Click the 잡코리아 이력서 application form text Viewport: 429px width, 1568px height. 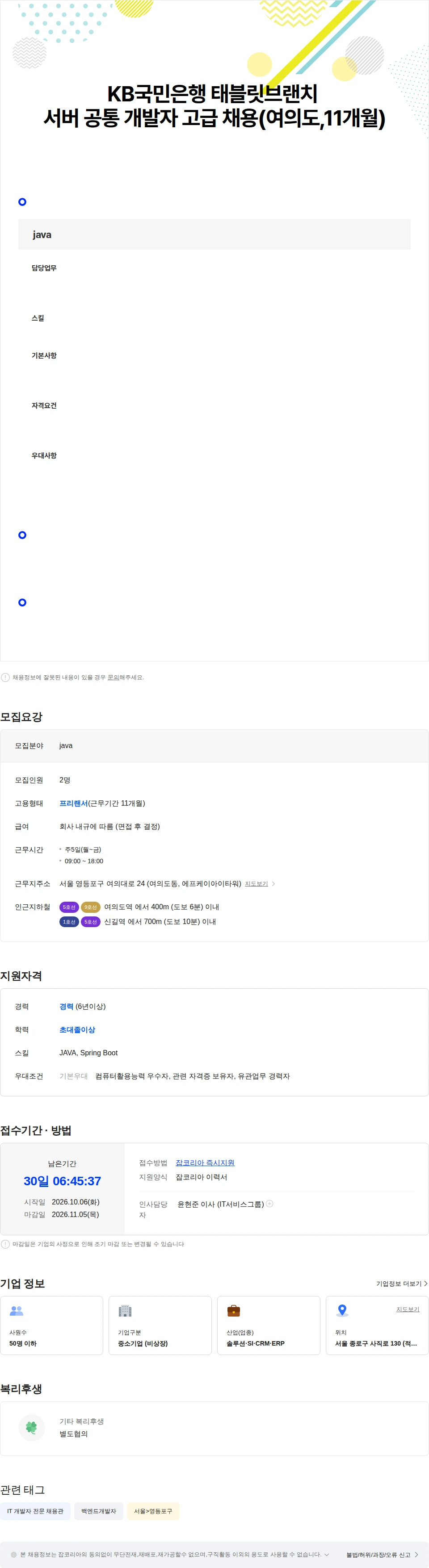[x=201, y=1177]
